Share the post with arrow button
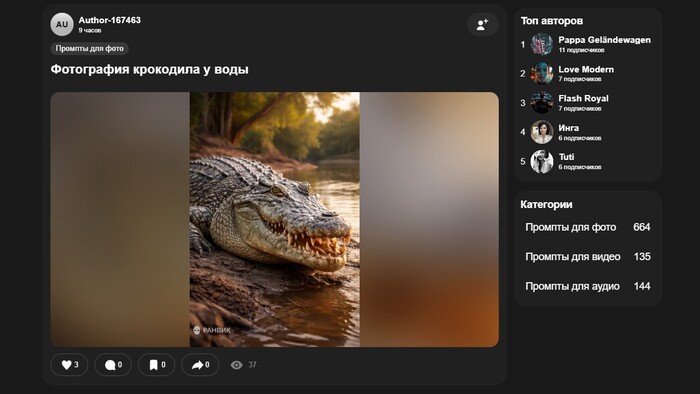The width and height of the screenshot is (700, 394). coord(200,365)
